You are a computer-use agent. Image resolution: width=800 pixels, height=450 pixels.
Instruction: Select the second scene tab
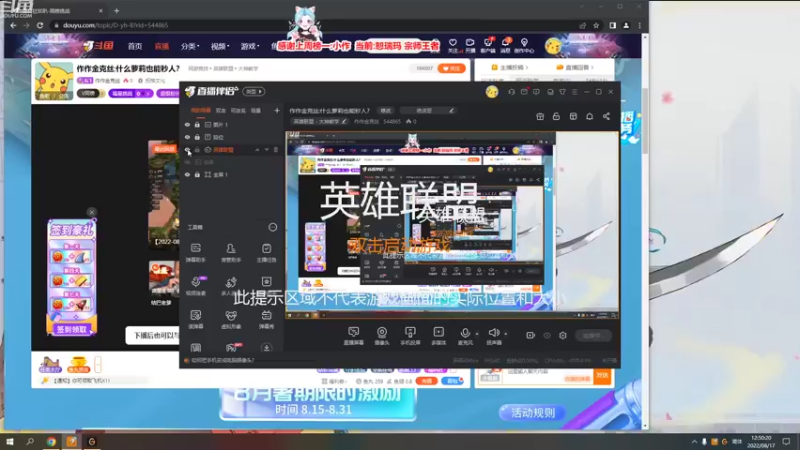221,110
